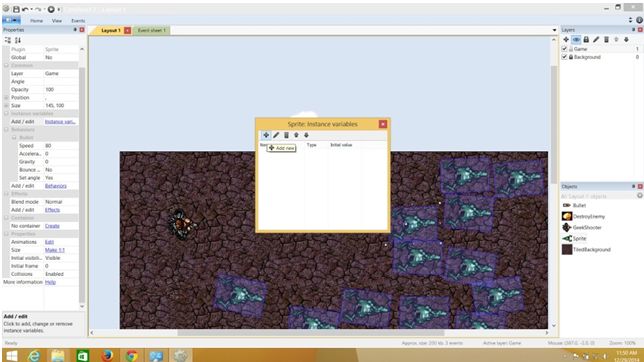The height and width of the screenshot is (362, 644).
Task: Click the Add layer plus icon in Layers
Action: coord(566,39)
